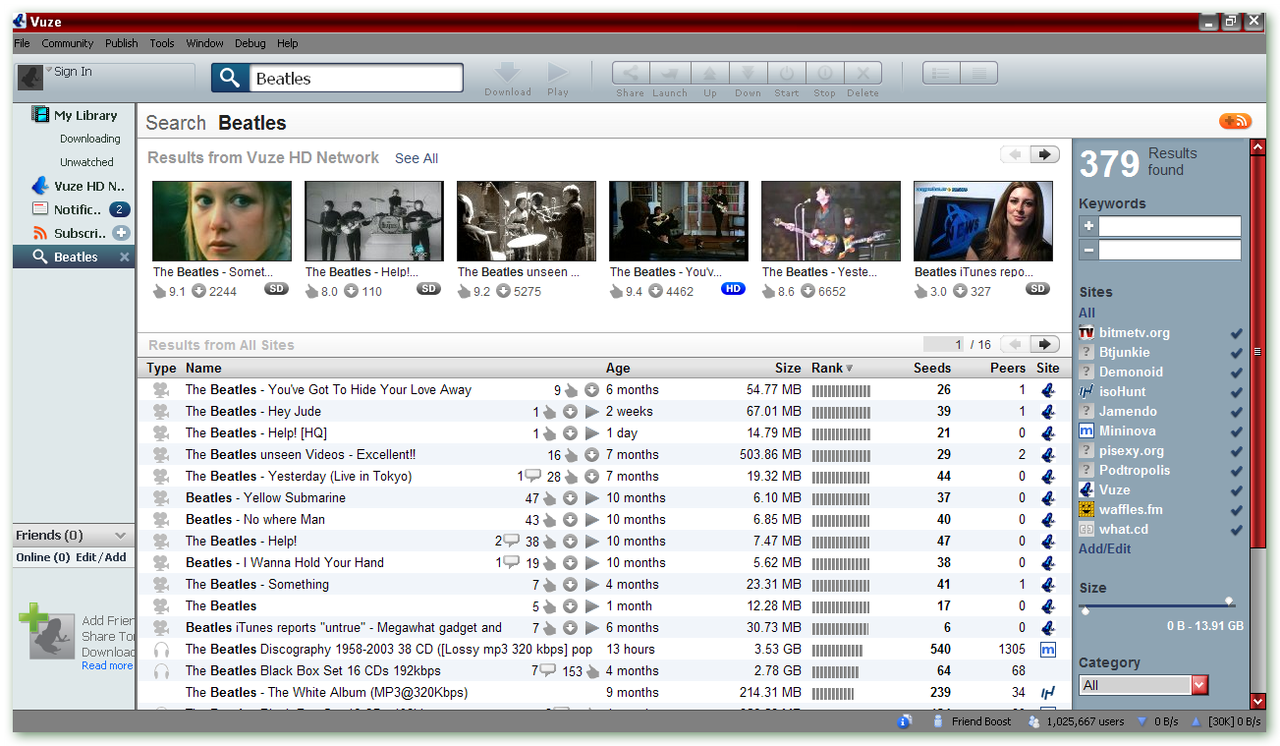This screenshot has width=1280, height=746.
Task: Click the Size slider's left handle
Action: (x=1085, y=611)
